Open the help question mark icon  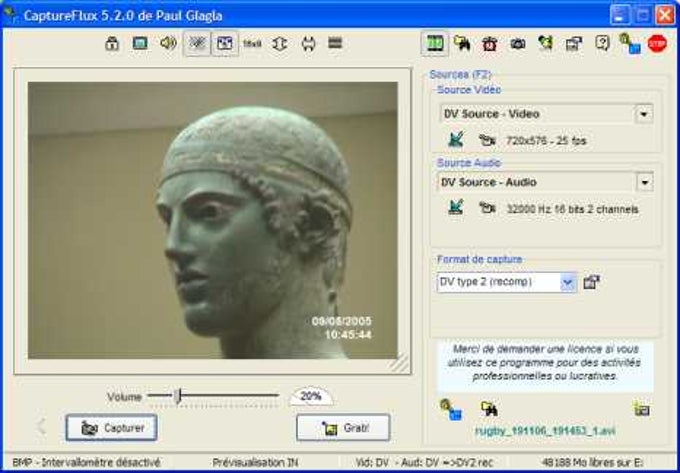click(x=602, y=43)
